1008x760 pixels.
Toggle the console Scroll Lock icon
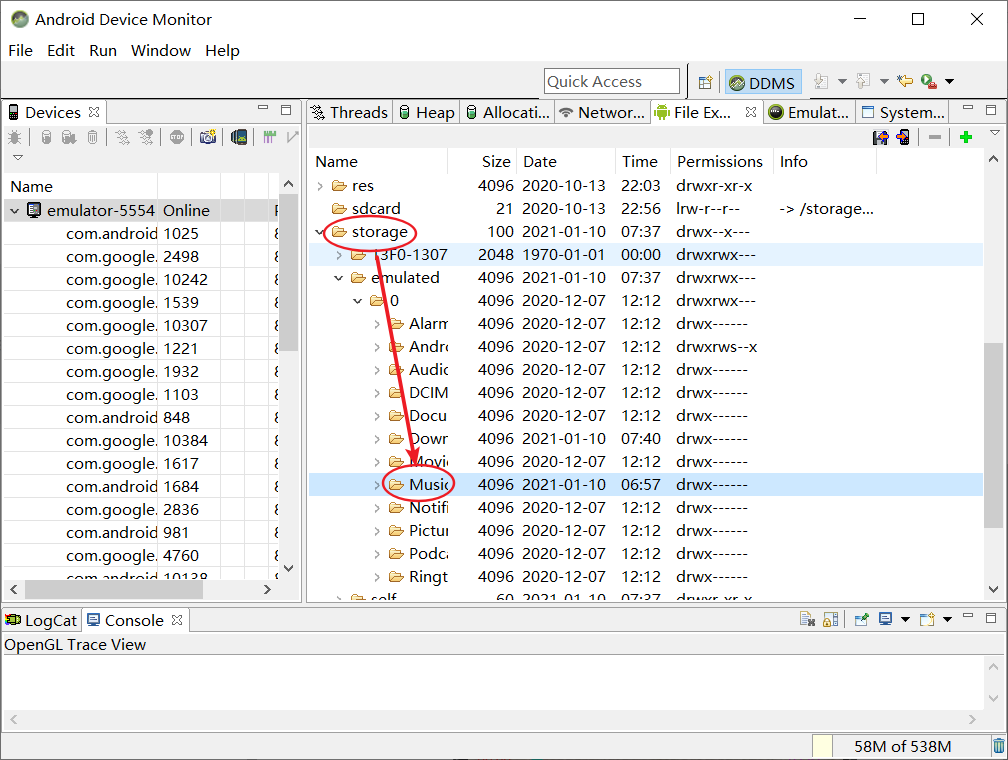(x=831, y=619)
